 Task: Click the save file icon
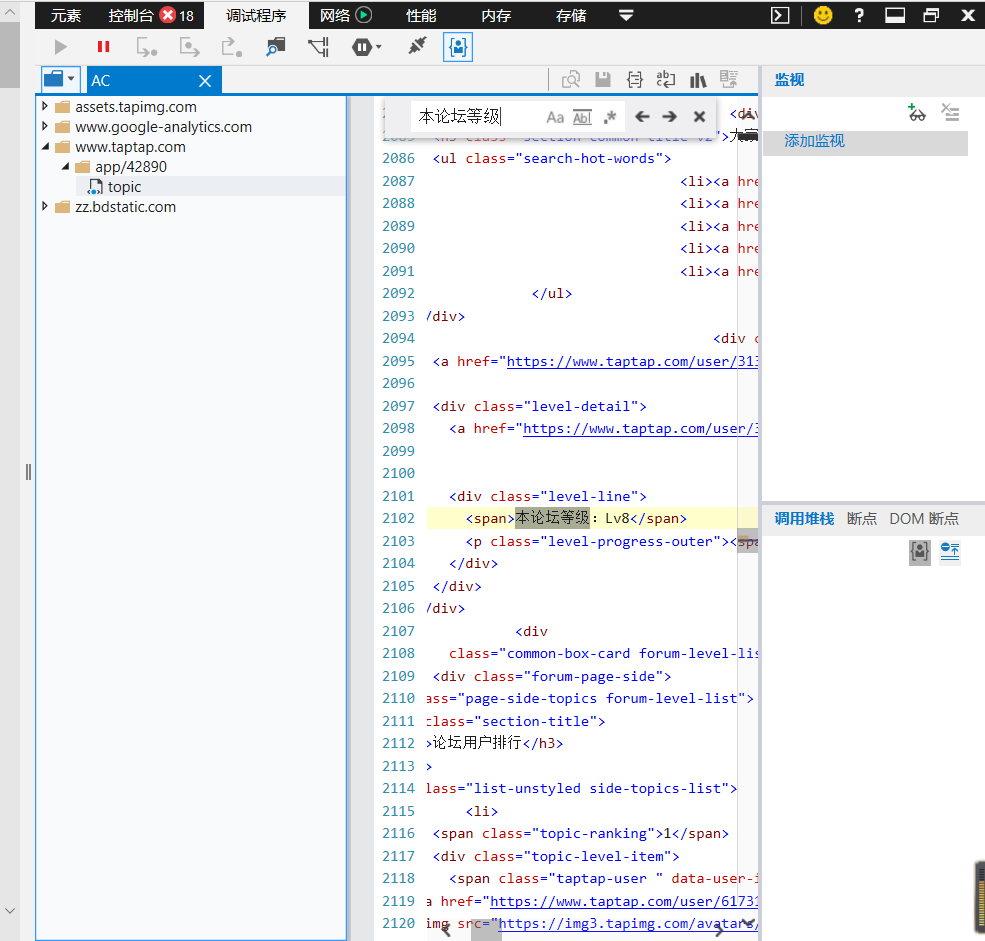coord(603,80)
